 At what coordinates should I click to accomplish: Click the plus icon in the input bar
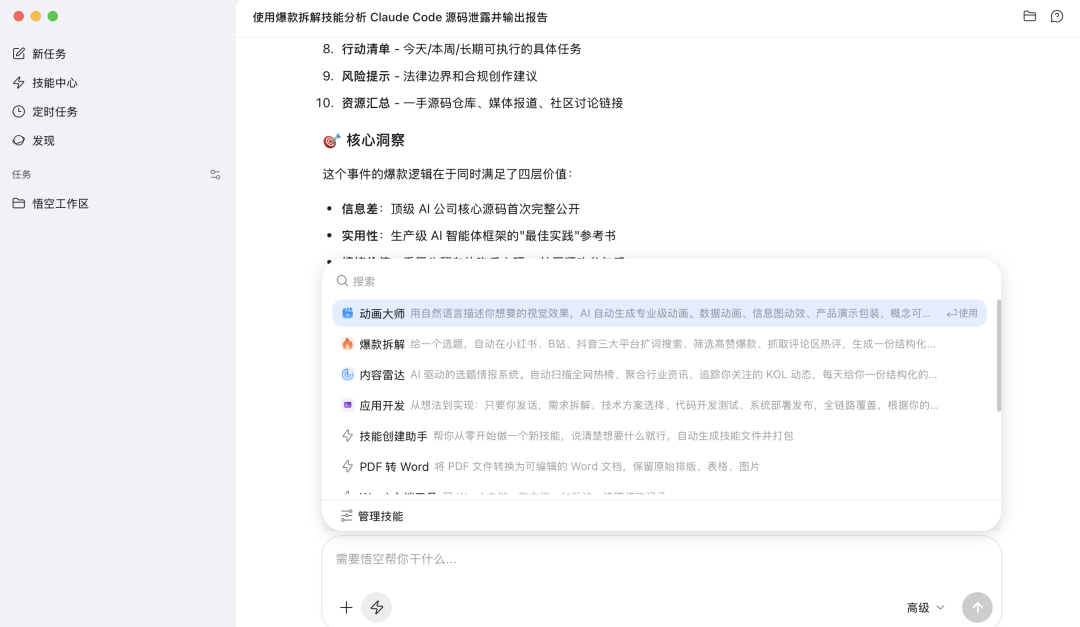click(x=346, y=607)
